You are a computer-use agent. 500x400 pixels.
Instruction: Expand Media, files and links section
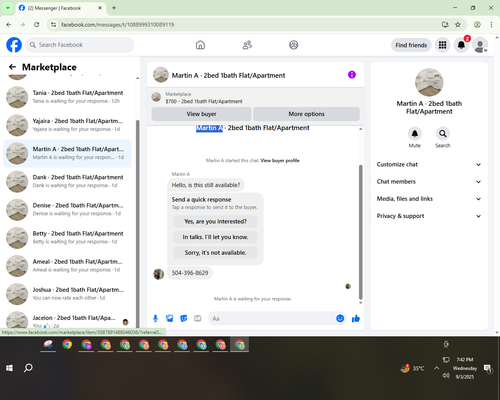[429, 199]
